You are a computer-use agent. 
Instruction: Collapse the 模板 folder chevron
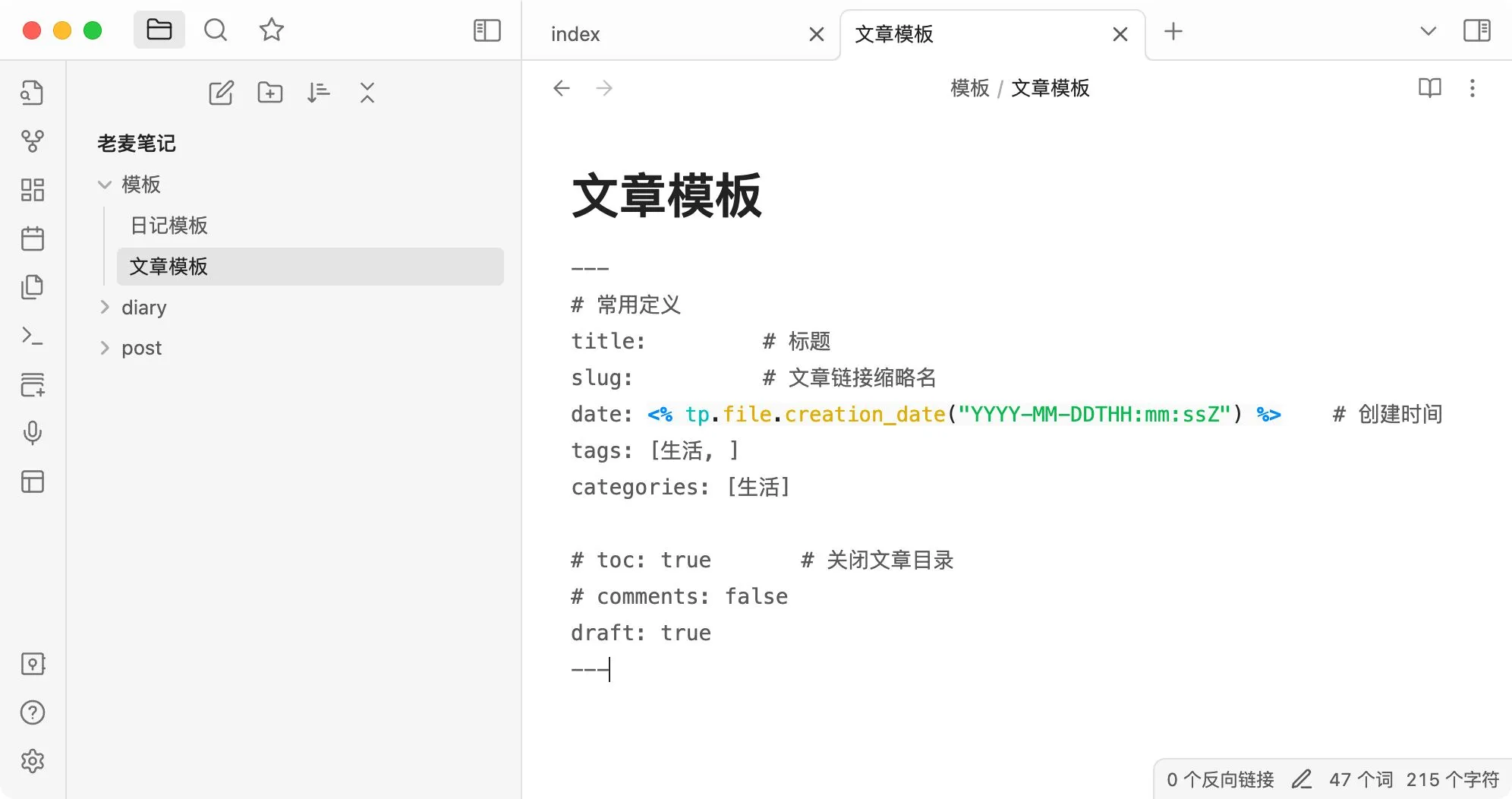pos(105,185)
